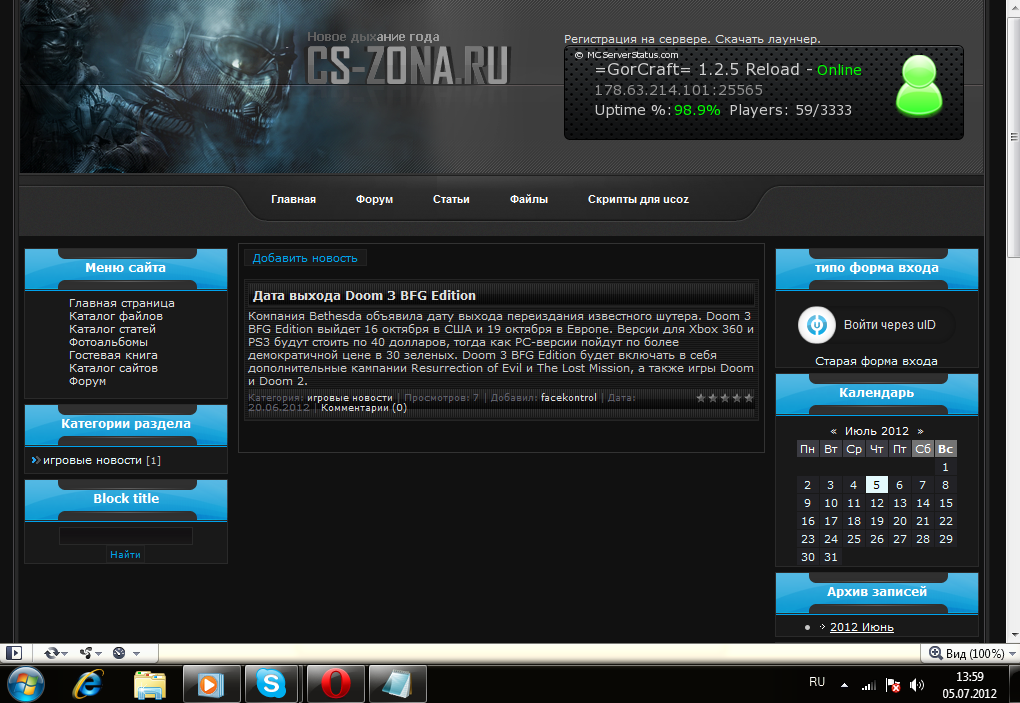
Task: Click the scrollbar down arrow
Action: tap(1013, 635)
